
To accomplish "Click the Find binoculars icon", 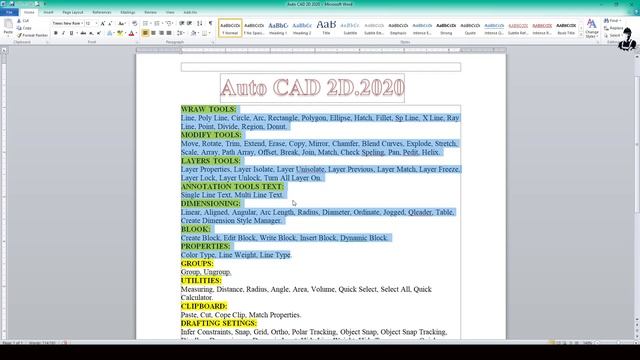I will point(607,21).
